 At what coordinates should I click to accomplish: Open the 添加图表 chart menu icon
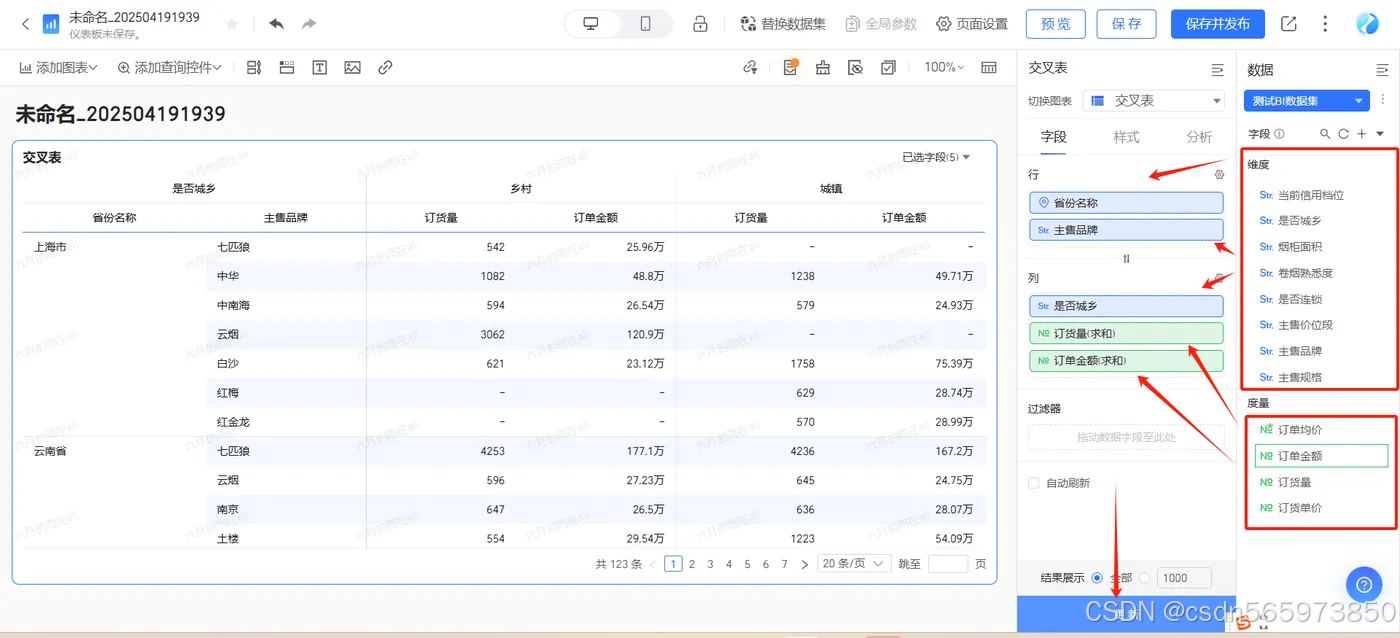click(x=25, y=67)
